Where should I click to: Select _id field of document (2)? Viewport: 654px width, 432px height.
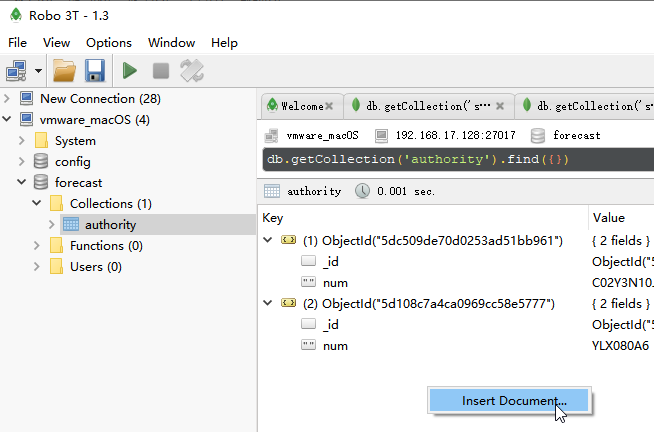[x=331, y=325]
